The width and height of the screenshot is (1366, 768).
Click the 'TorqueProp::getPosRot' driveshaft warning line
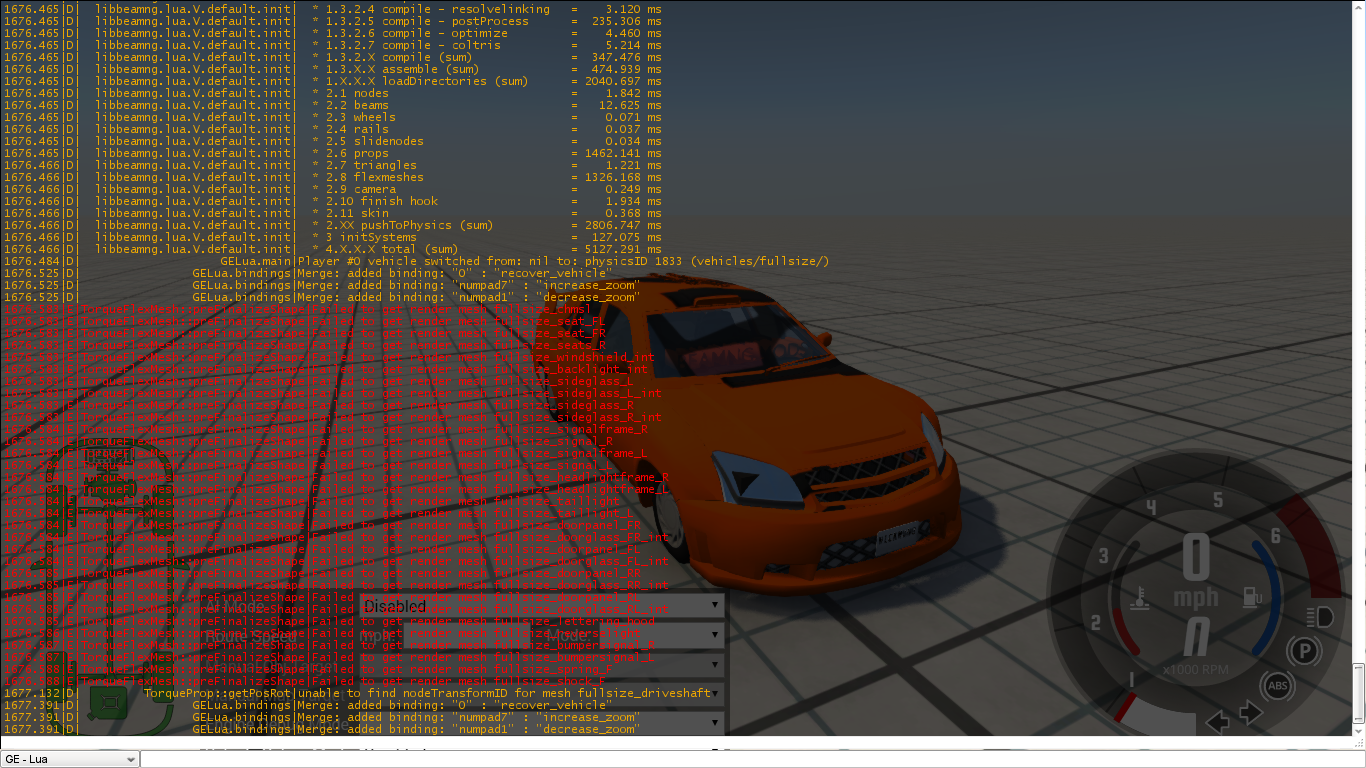coord(357,693)
